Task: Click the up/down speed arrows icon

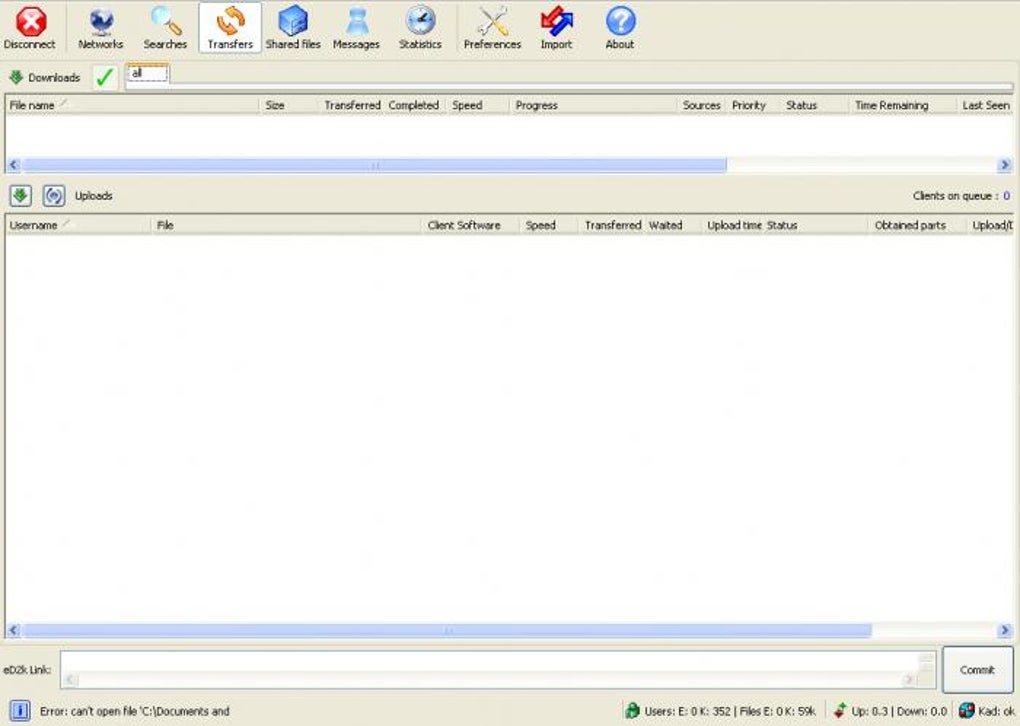Action: tap(840, 711)
